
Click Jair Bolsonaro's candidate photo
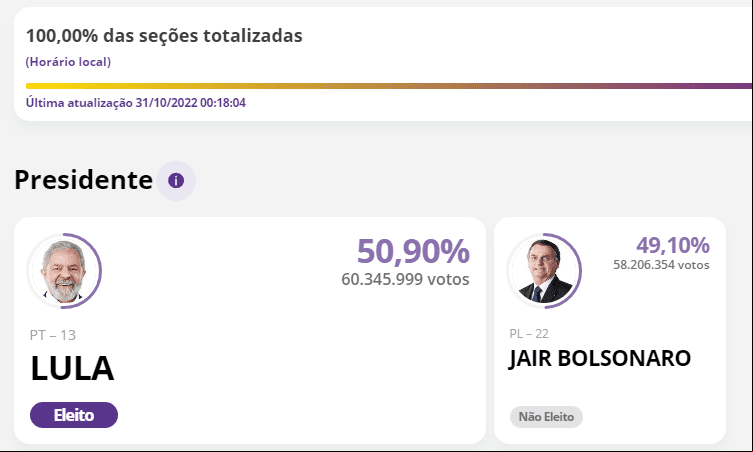[x=544, y=271]
